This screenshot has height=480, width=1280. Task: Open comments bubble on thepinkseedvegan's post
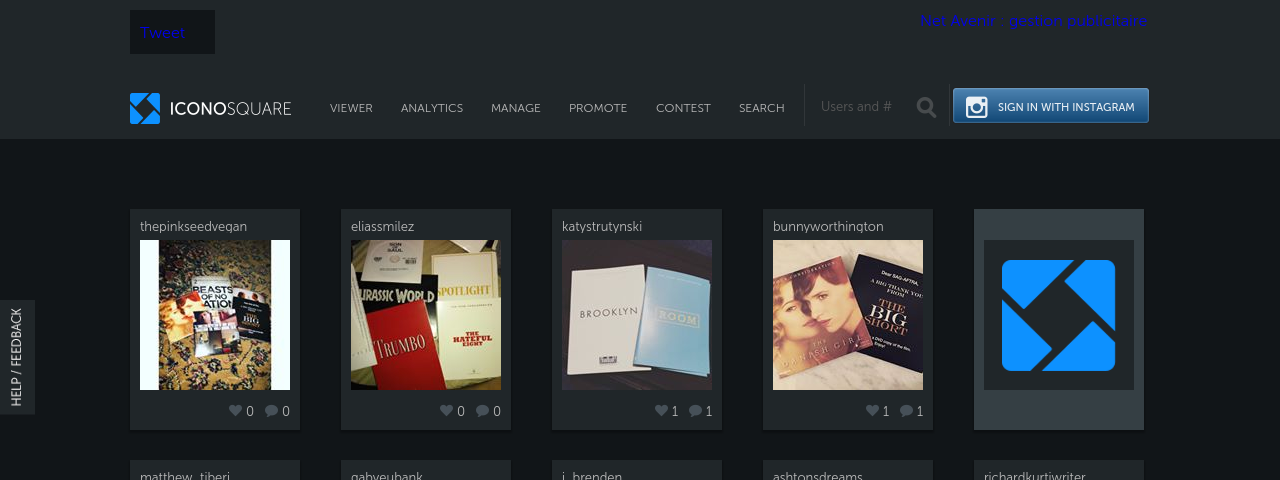coord(271,411)
